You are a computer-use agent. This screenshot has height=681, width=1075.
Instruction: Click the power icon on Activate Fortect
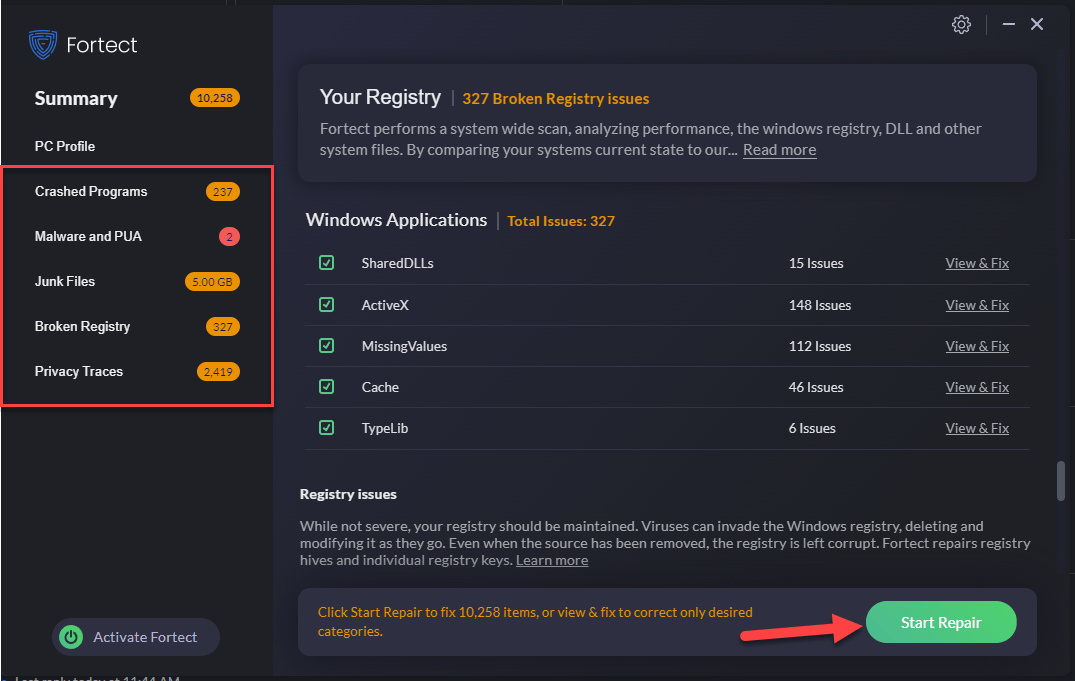click(x=71, y=637)
